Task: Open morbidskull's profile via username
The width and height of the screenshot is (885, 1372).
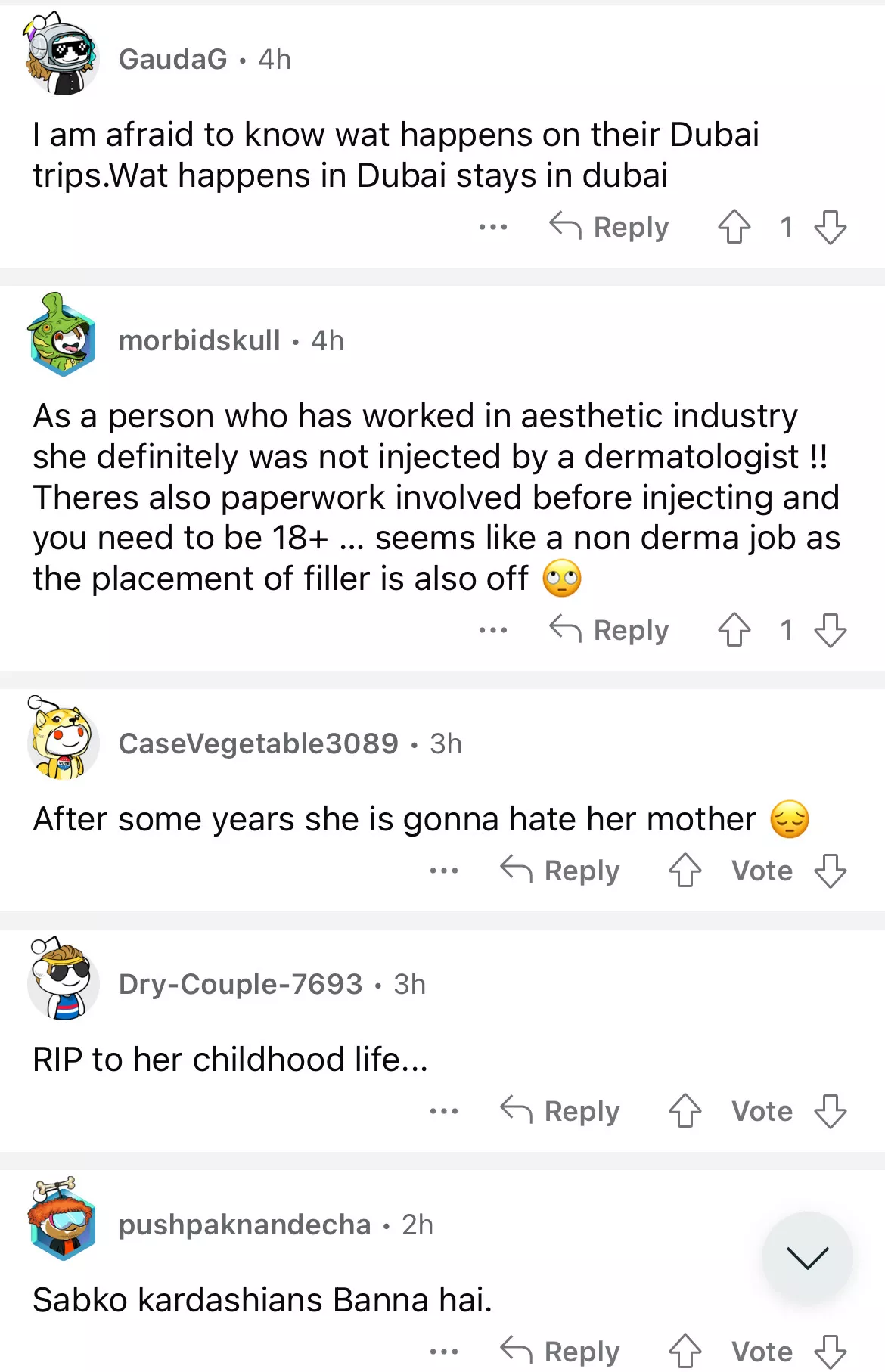Action: coord(200,340)
